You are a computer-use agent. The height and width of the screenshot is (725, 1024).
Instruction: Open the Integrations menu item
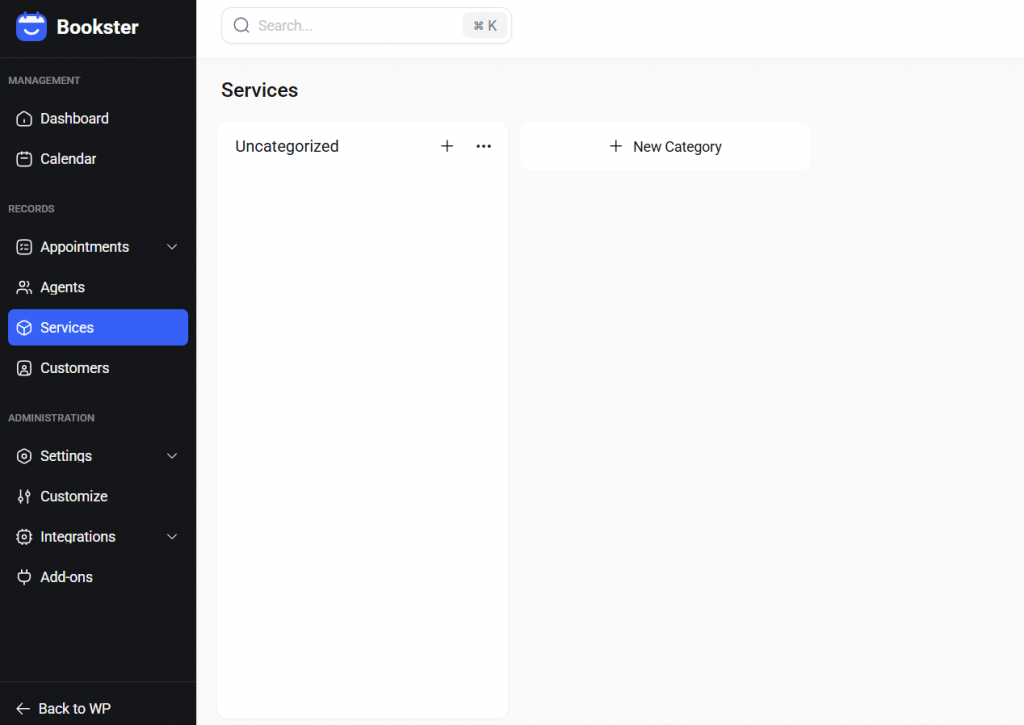(x=78, y=537)
